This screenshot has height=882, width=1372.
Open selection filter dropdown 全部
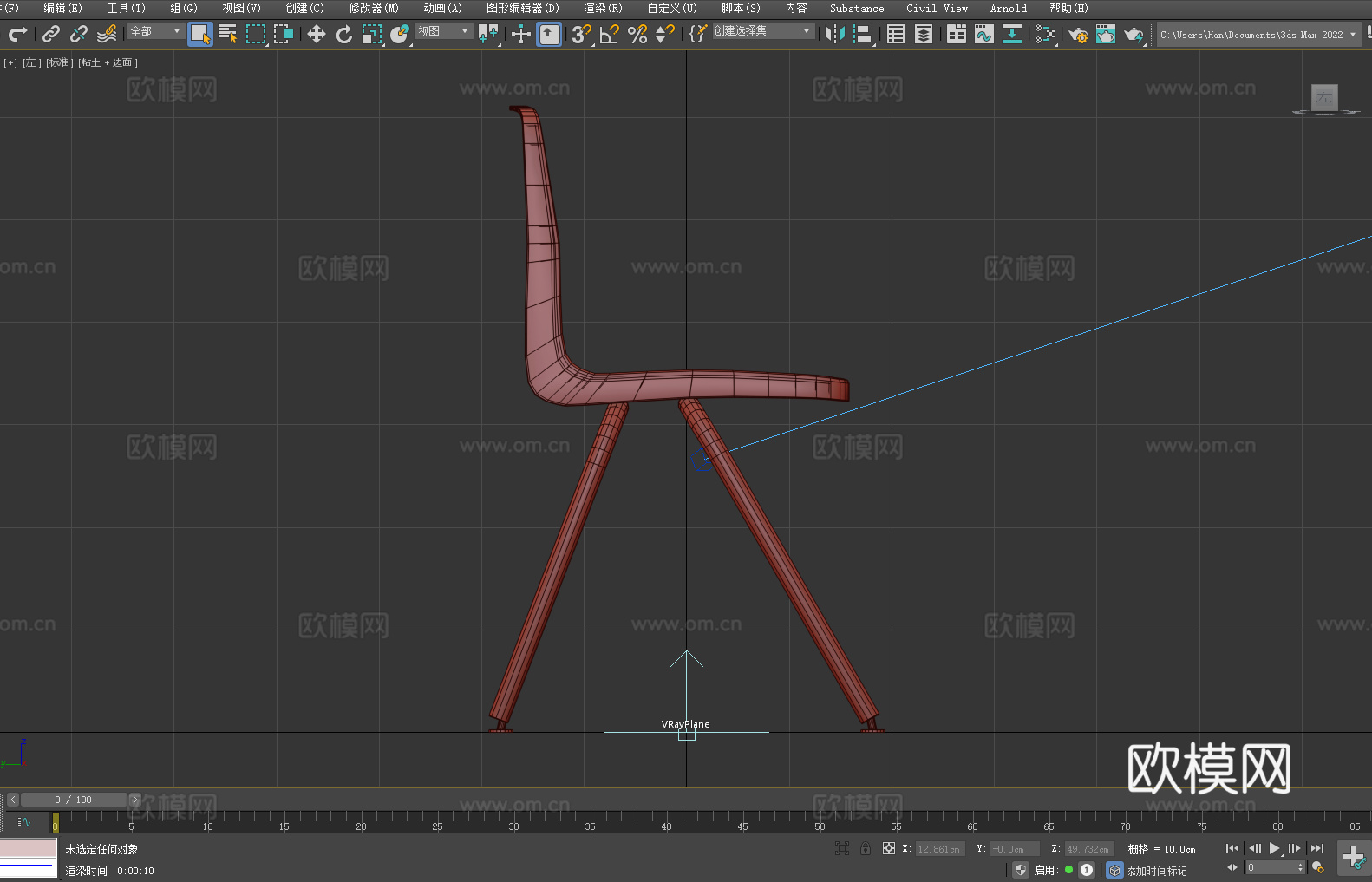click(155, 31)
